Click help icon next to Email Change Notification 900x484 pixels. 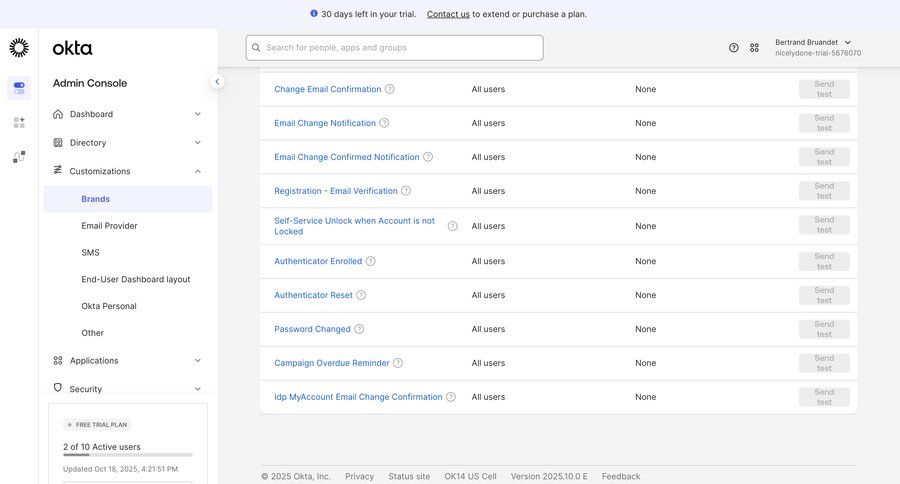pos(384,123)
